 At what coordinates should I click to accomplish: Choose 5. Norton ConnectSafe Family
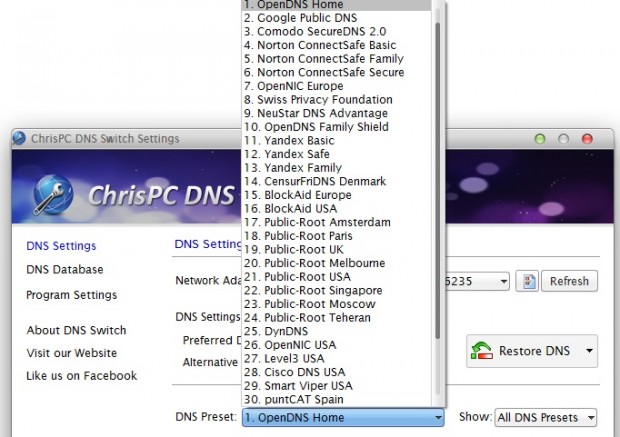pos(336,59)
